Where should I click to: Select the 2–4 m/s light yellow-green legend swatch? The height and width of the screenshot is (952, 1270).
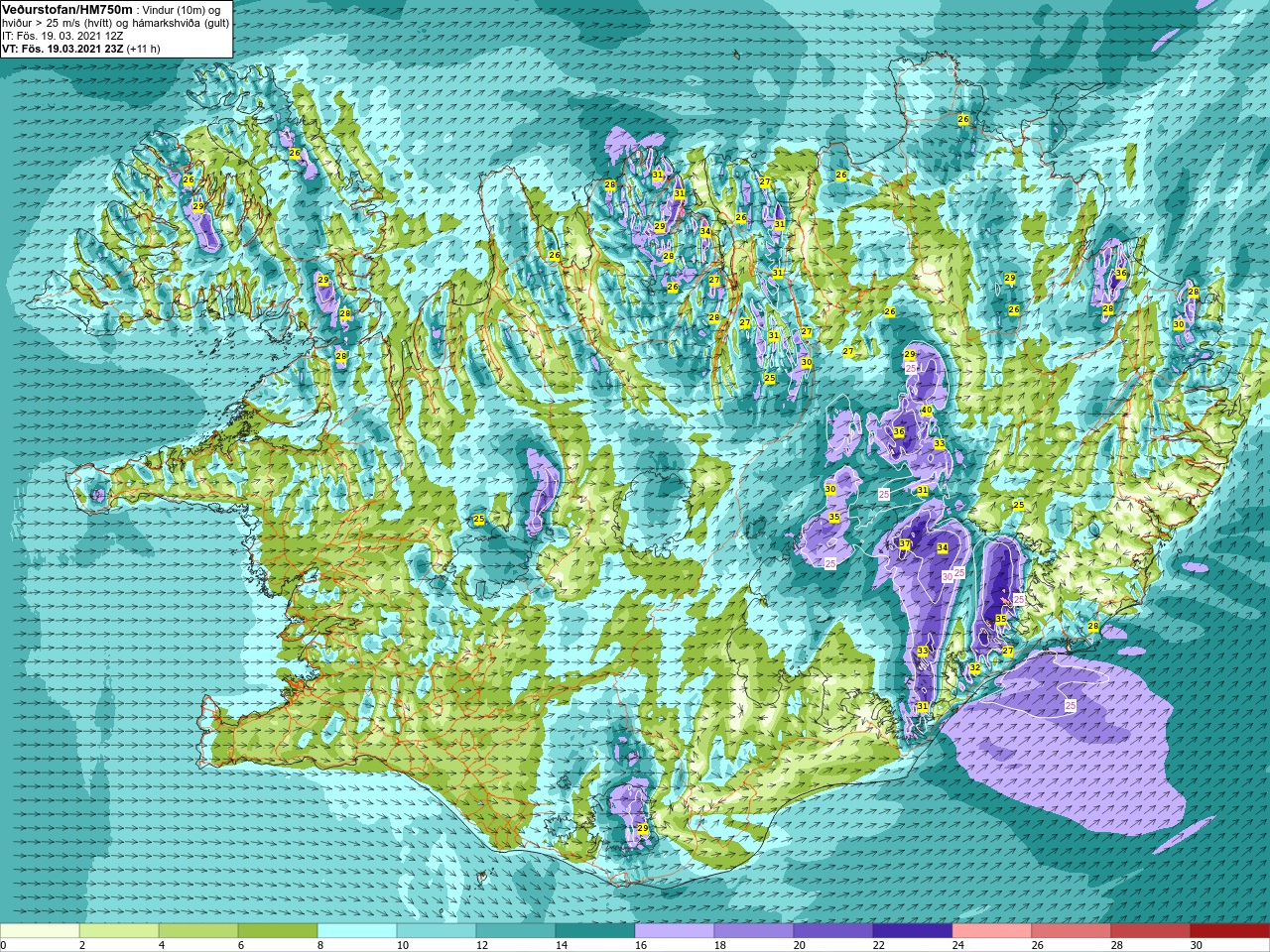point(119,931)
